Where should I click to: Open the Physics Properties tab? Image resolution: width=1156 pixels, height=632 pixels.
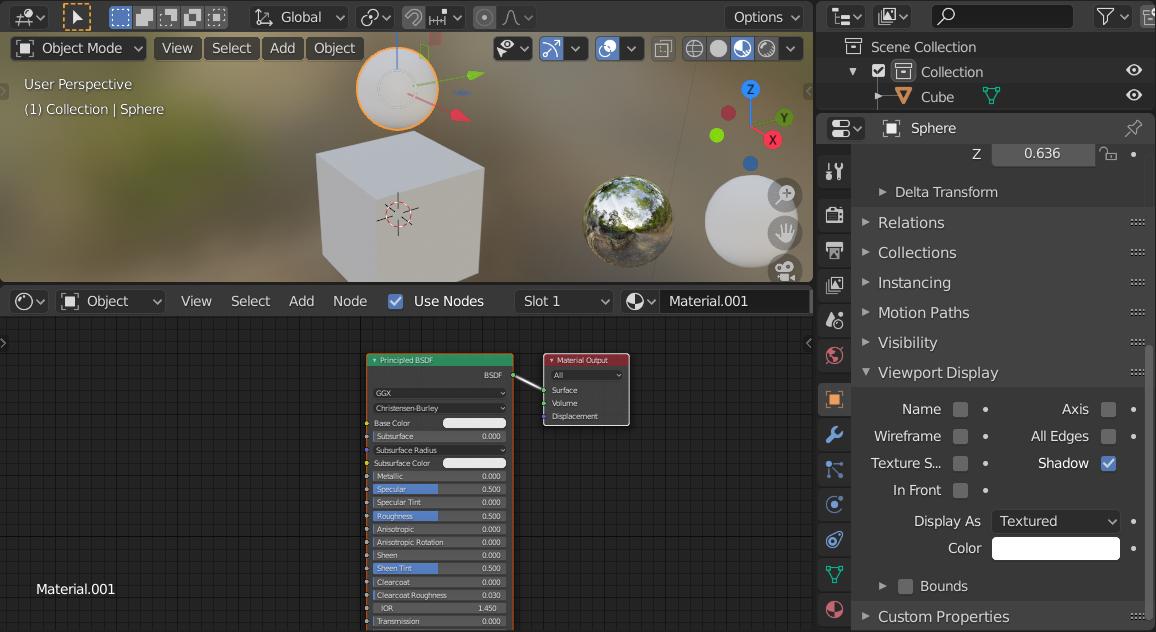tap(834, 504)
